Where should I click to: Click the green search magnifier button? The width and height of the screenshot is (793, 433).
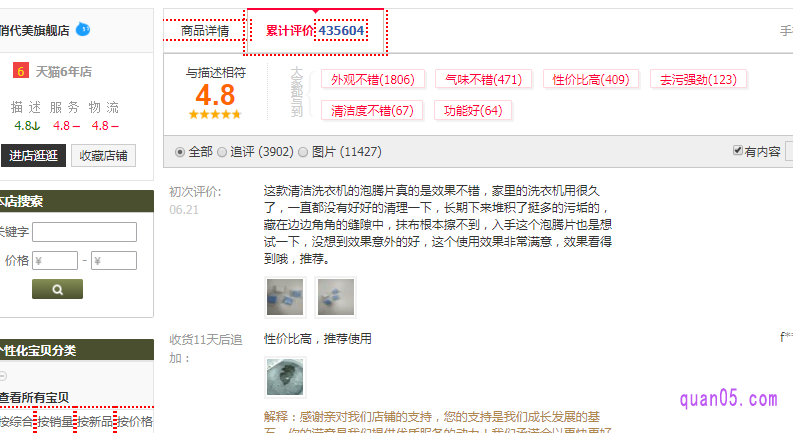coord(57,289)
